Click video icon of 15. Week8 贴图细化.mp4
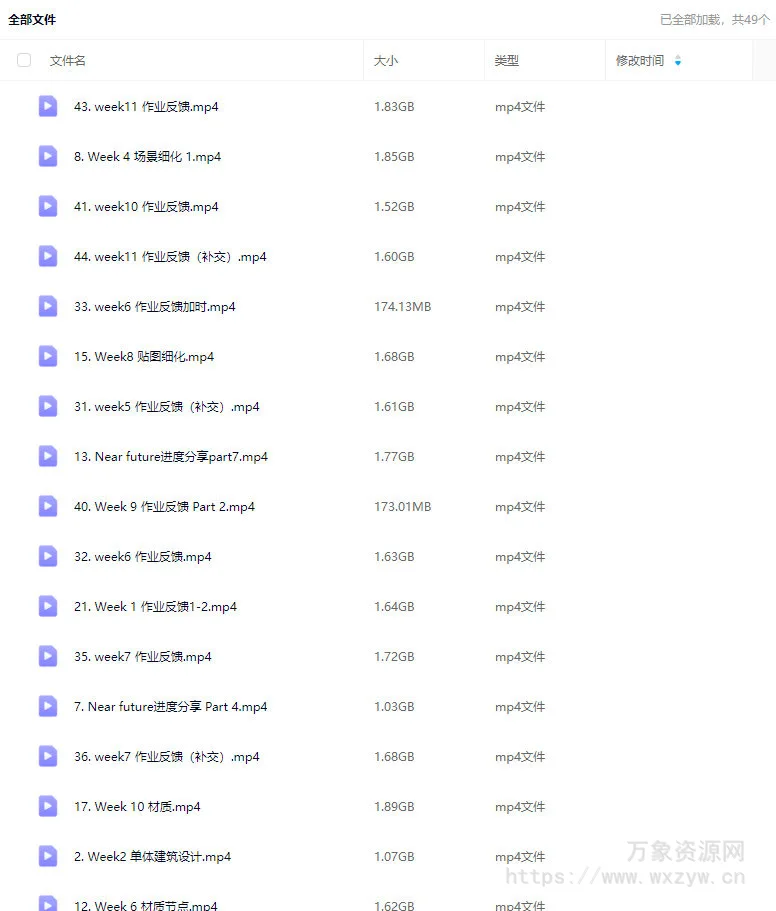Viewport: 776px width, 911px height. pyautogui.click(x=48, y=356)
